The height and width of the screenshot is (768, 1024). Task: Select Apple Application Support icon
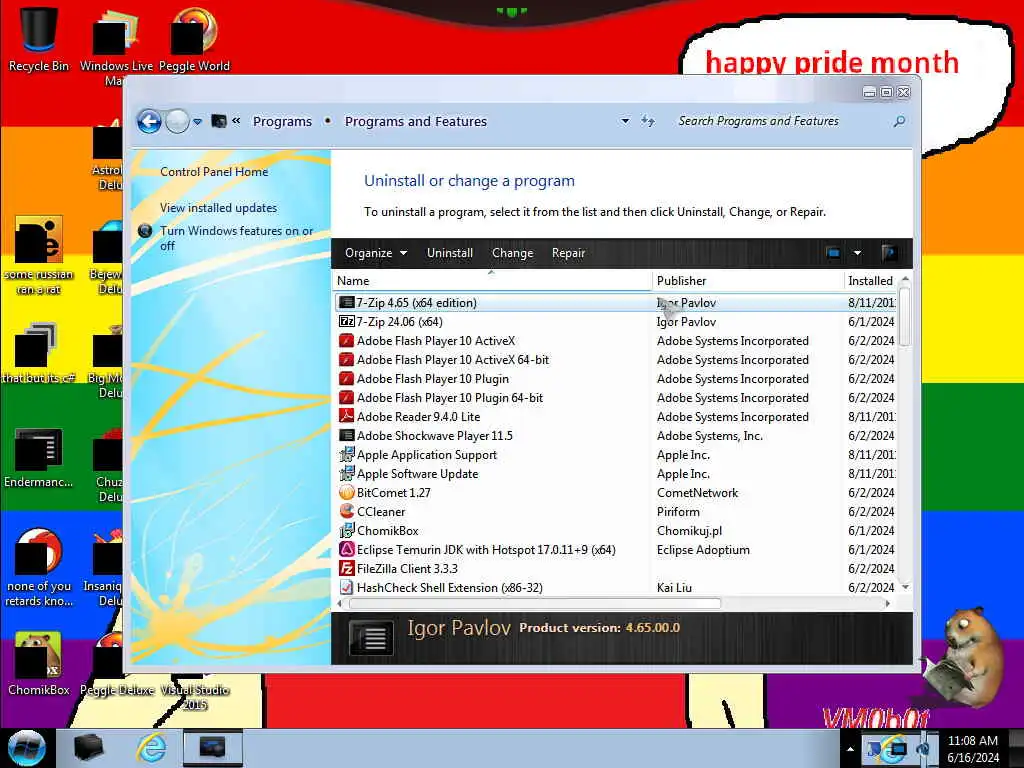point(347,455)
